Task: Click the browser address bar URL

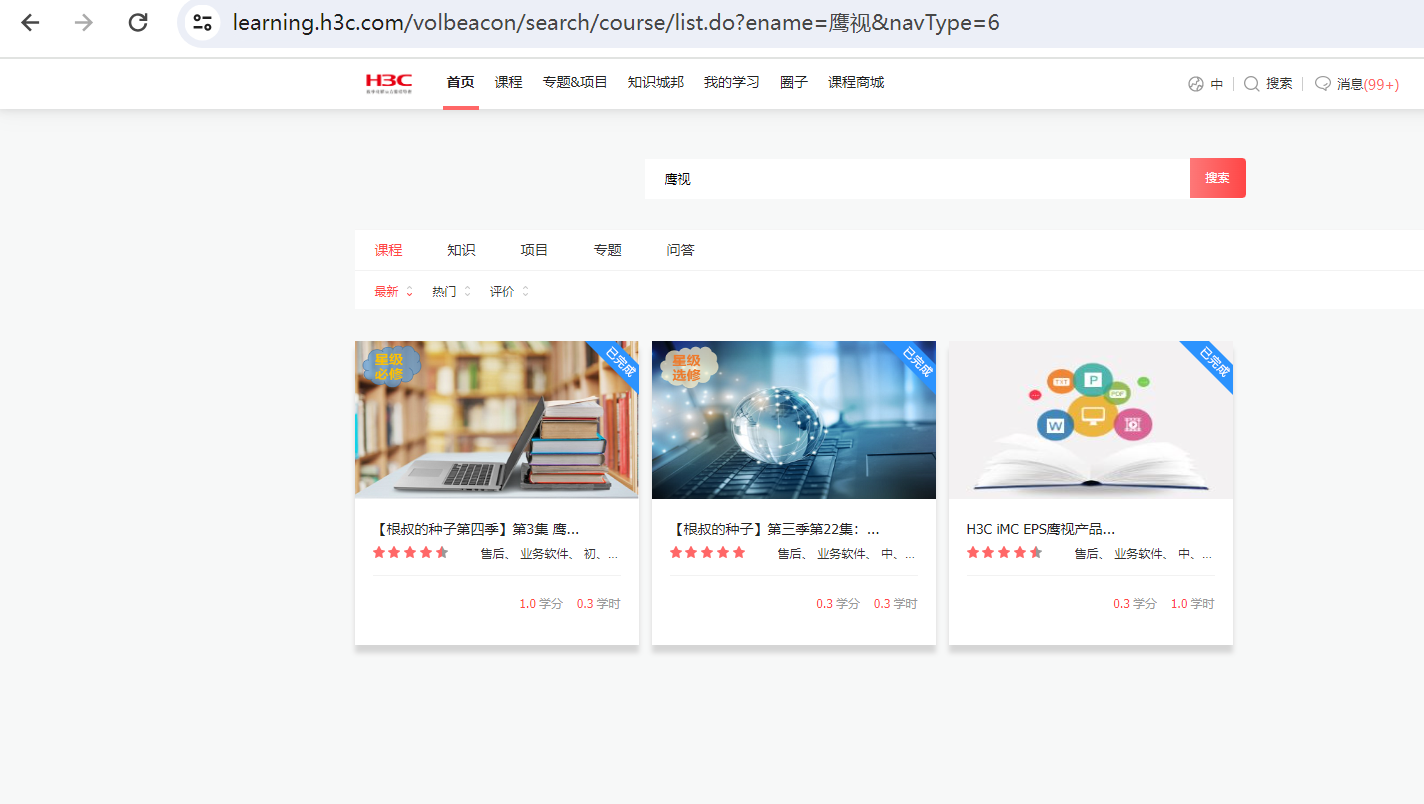Action: tap(616, 23)
